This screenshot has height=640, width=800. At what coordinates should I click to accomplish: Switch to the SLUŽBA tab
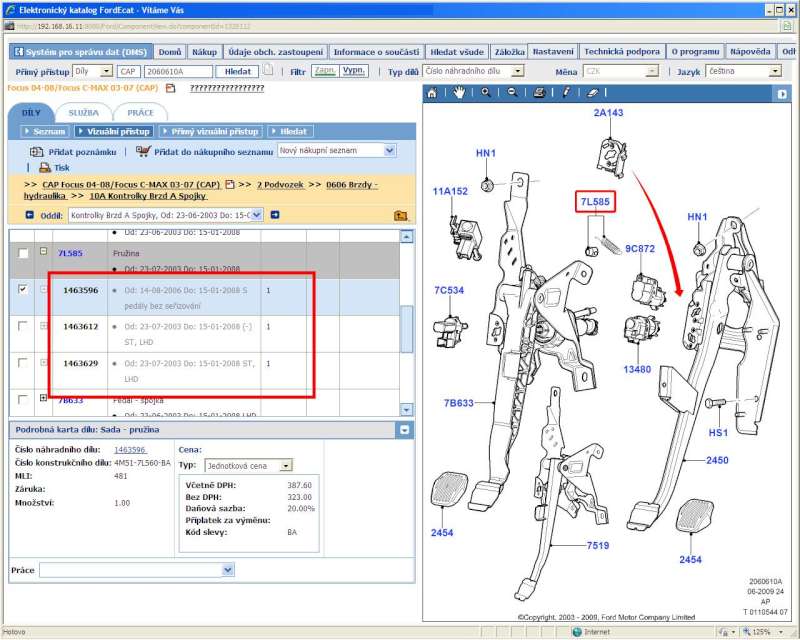click(83, 113)
